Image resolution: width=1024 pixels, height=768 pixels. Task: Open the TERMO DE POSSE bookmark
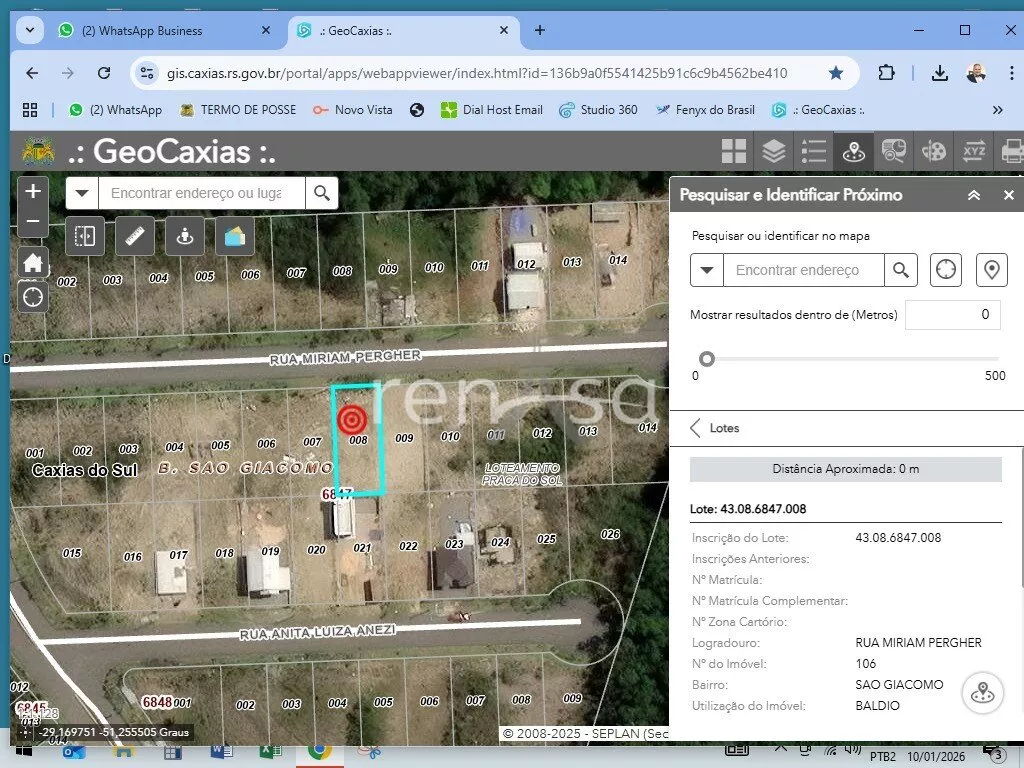point(237,110)
